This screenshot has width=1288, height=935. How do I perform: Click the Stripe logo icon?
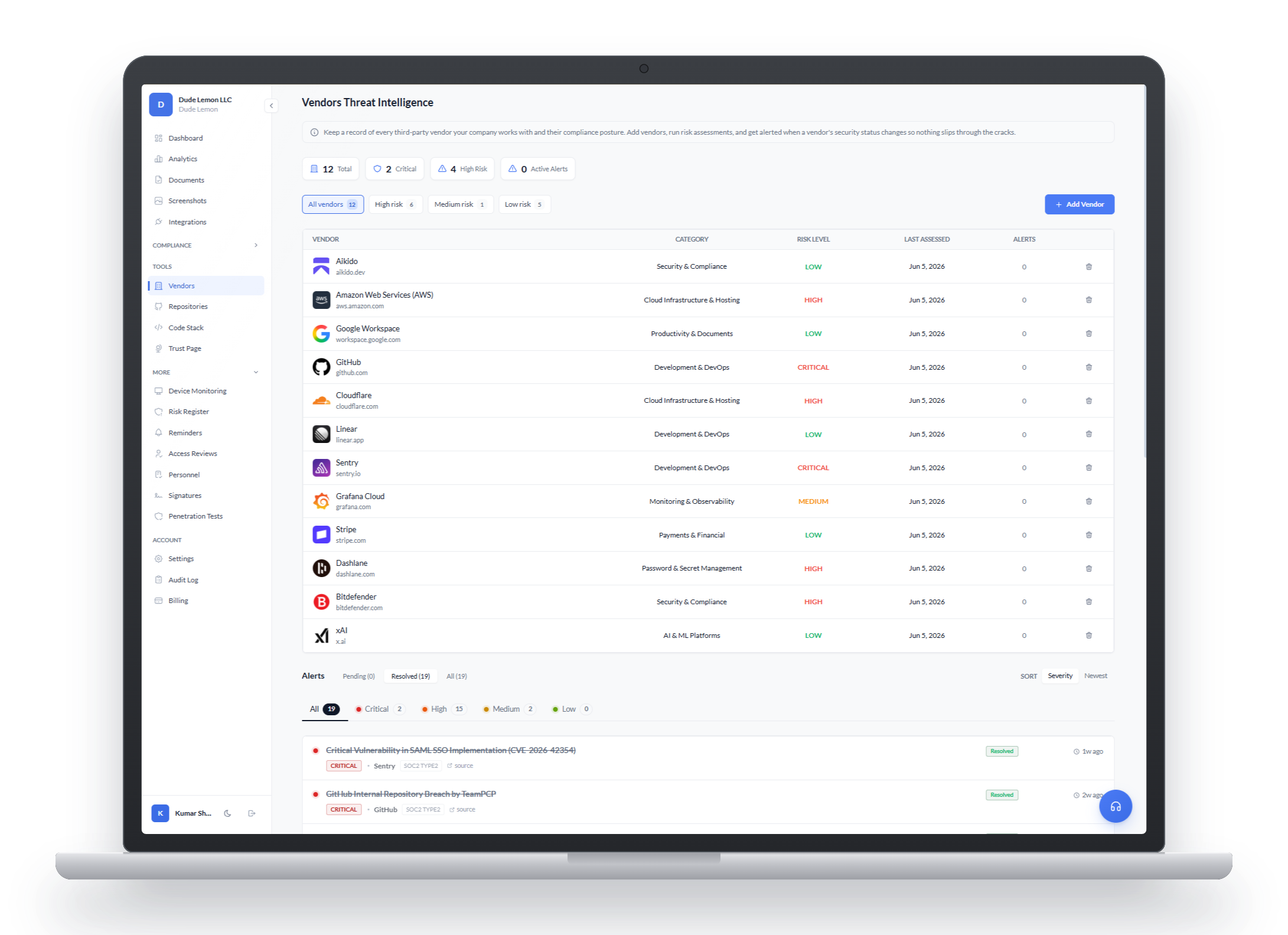coord(321,535)
